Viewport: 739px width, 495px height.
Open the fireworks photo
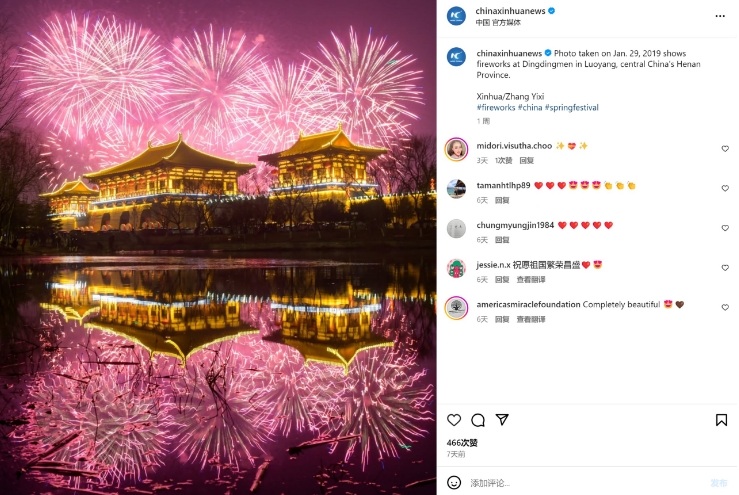pos(218,248)
